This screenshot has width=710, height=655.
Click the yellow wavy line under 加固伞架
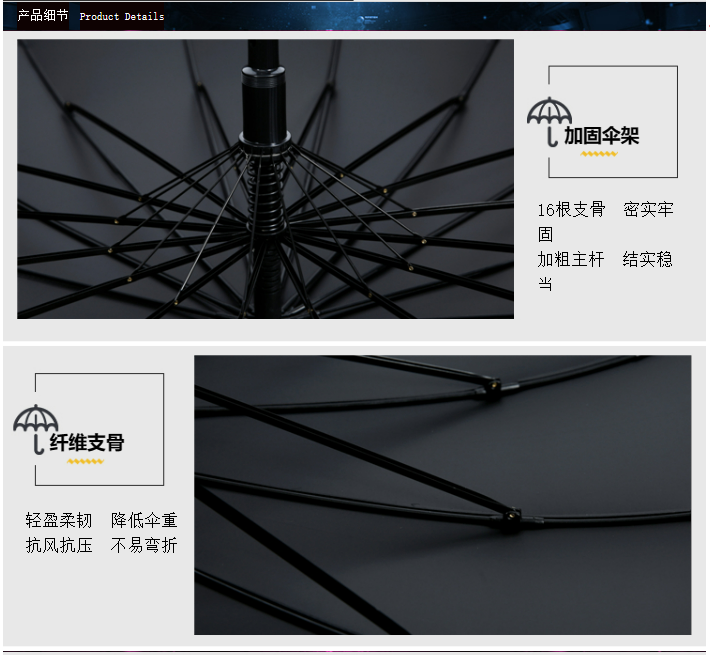pos(599,154)
